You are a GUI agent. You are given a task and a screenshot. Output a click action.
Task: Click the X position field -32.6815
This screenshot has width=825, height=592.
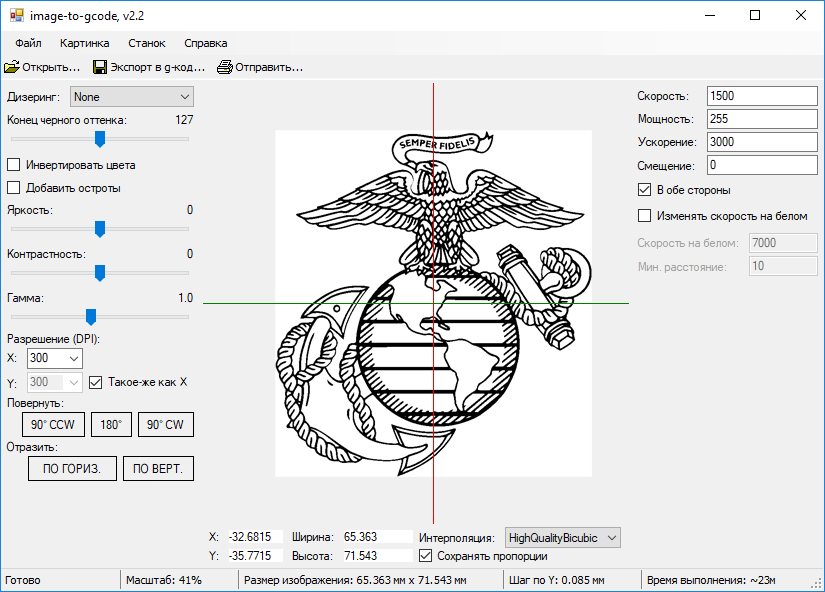point(256,537)
